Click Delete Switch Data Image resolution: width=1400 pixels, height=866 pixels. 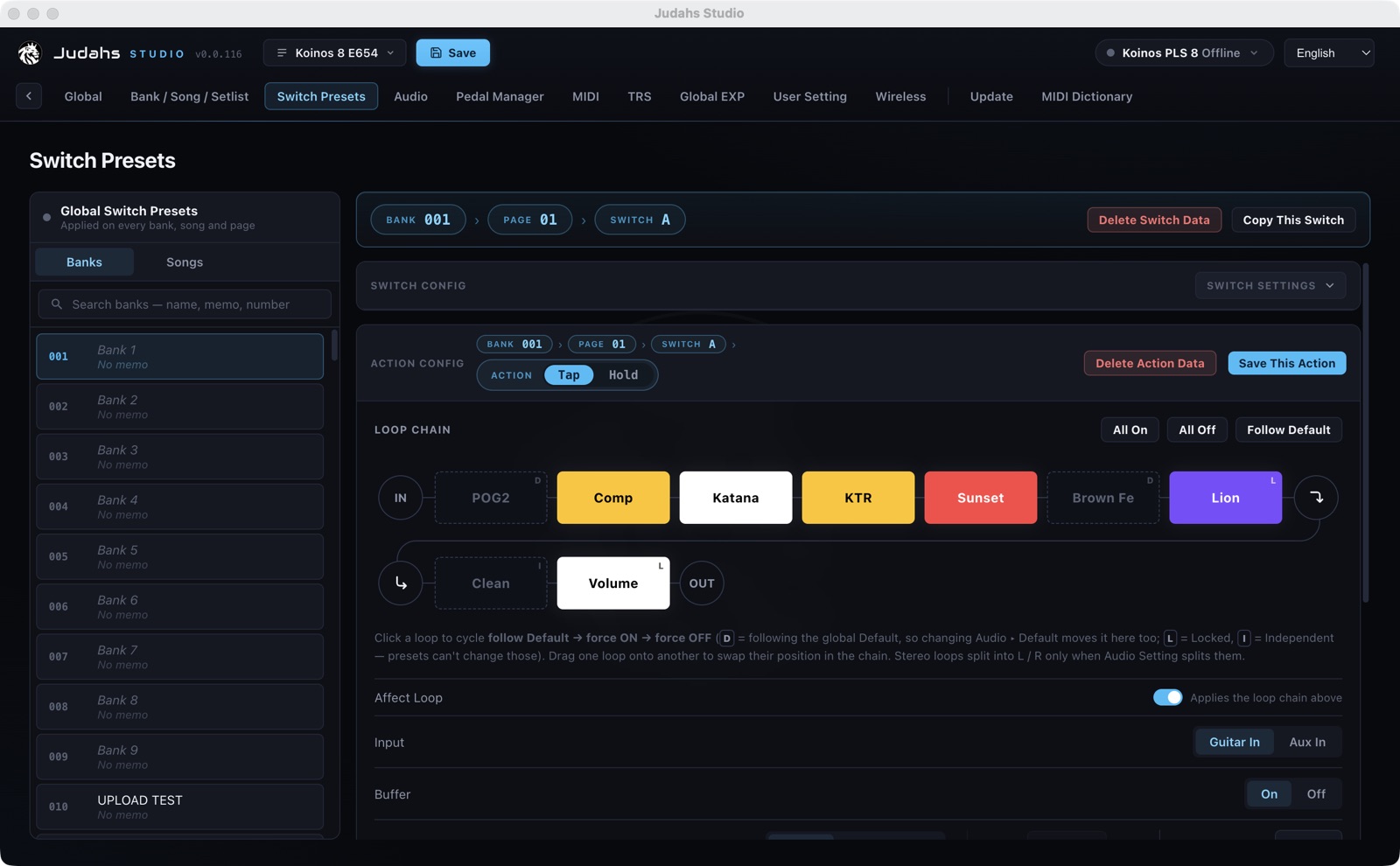click(1154, 220)
